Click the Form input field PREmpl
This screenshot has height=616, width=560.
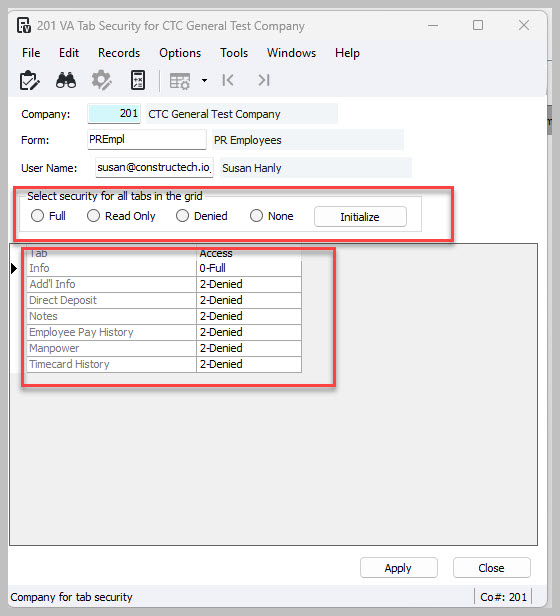[147, 139]
